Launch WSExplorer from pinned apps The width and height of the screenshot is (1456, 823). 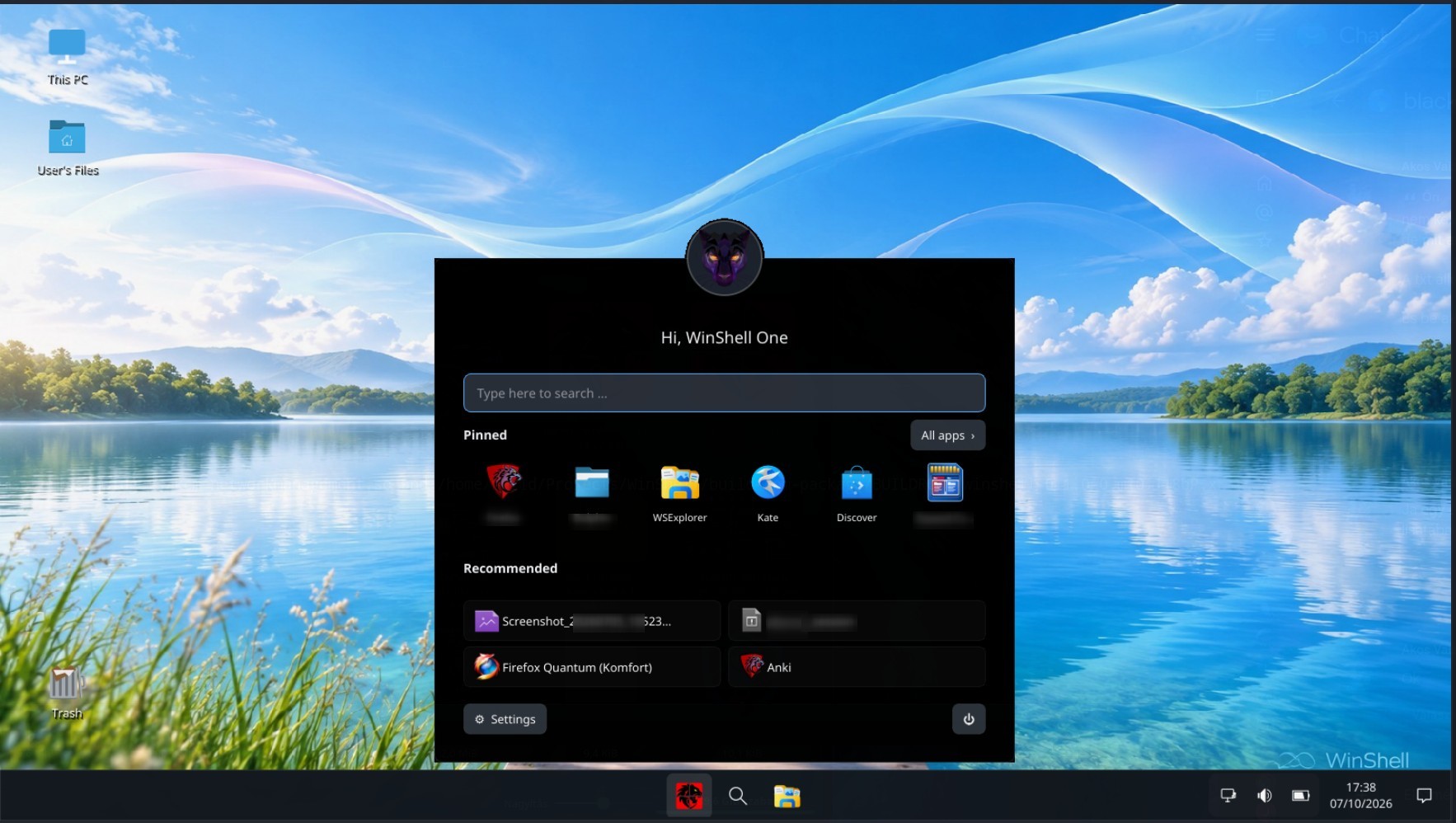point(680,492)
